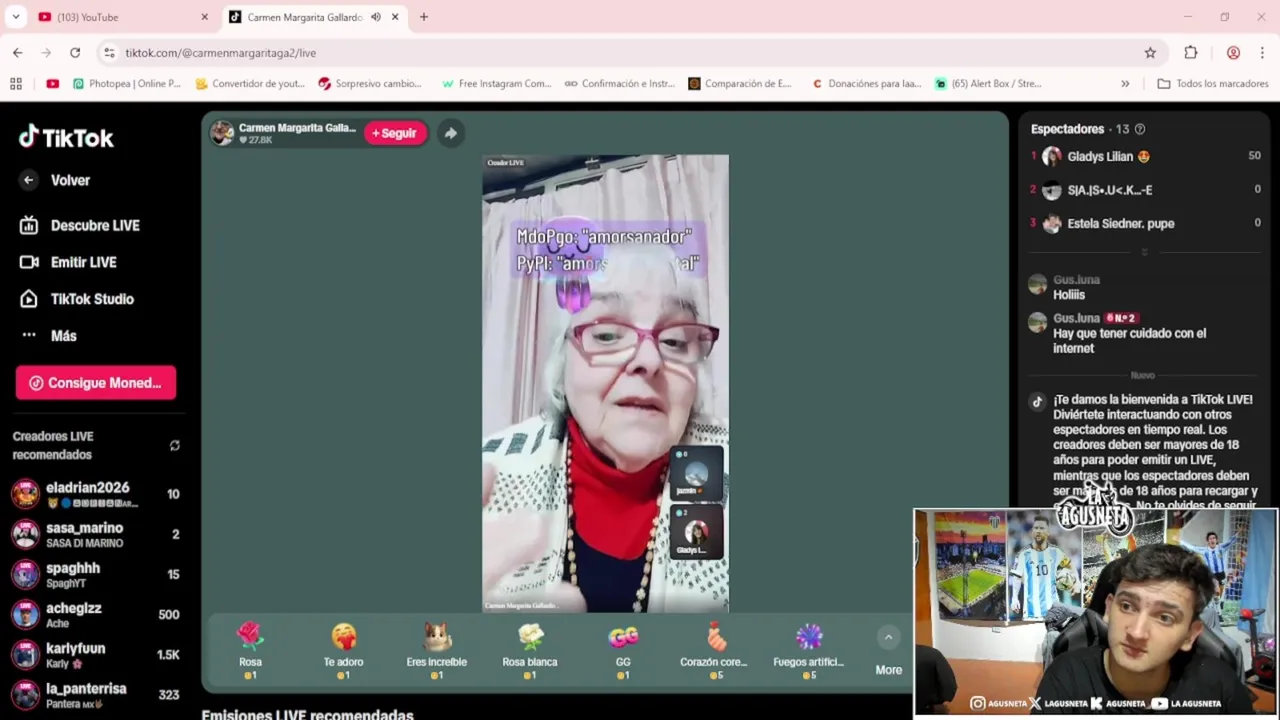Share the live stream
Screen dimensions: 1280x720
(x=451, y=133)
